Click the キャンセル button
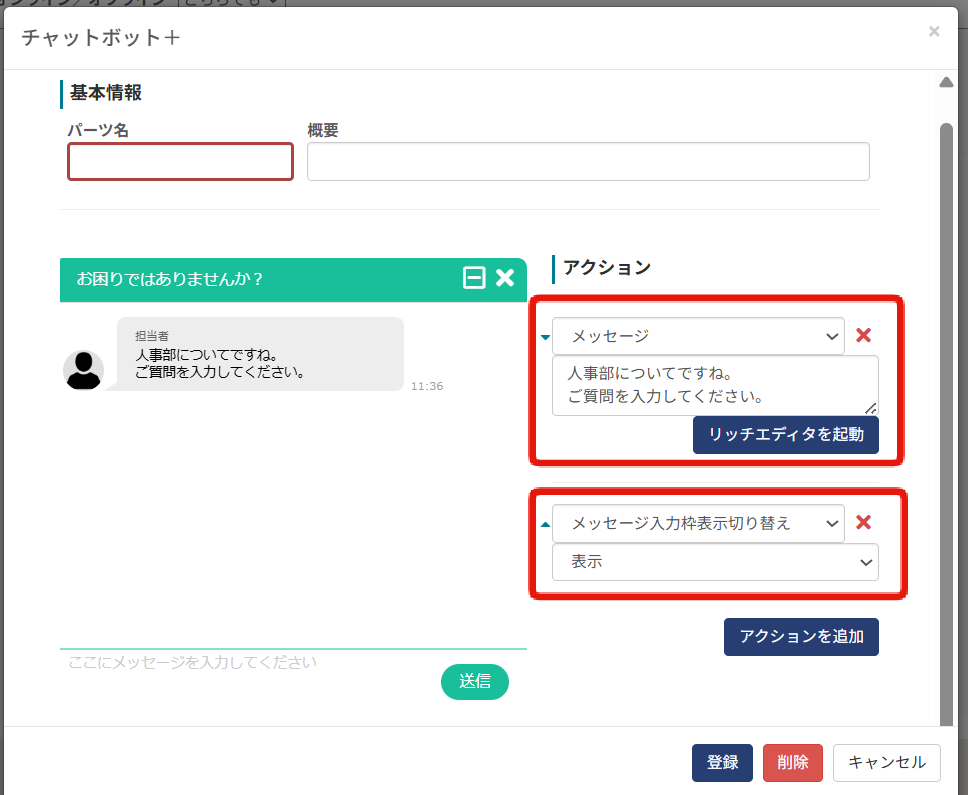This screenshot has height=795, width=968. pyautogui.click(x=887, y=762)
